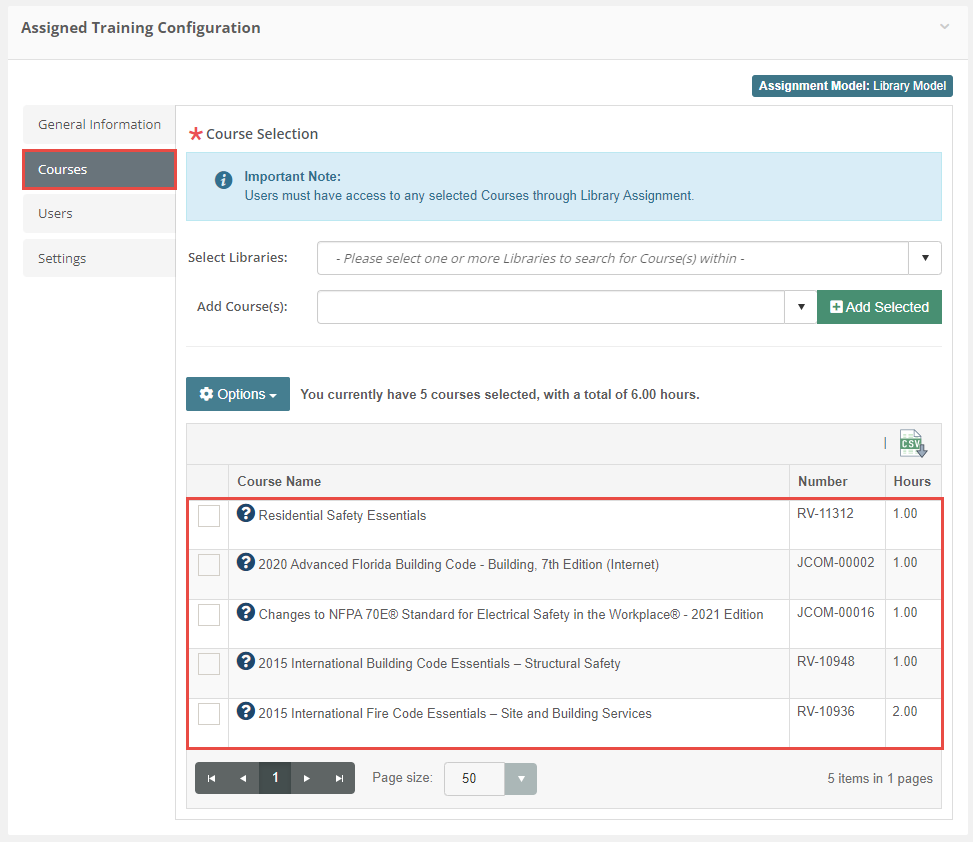
Task: Go to next page of results
Action: click(307, 778)
